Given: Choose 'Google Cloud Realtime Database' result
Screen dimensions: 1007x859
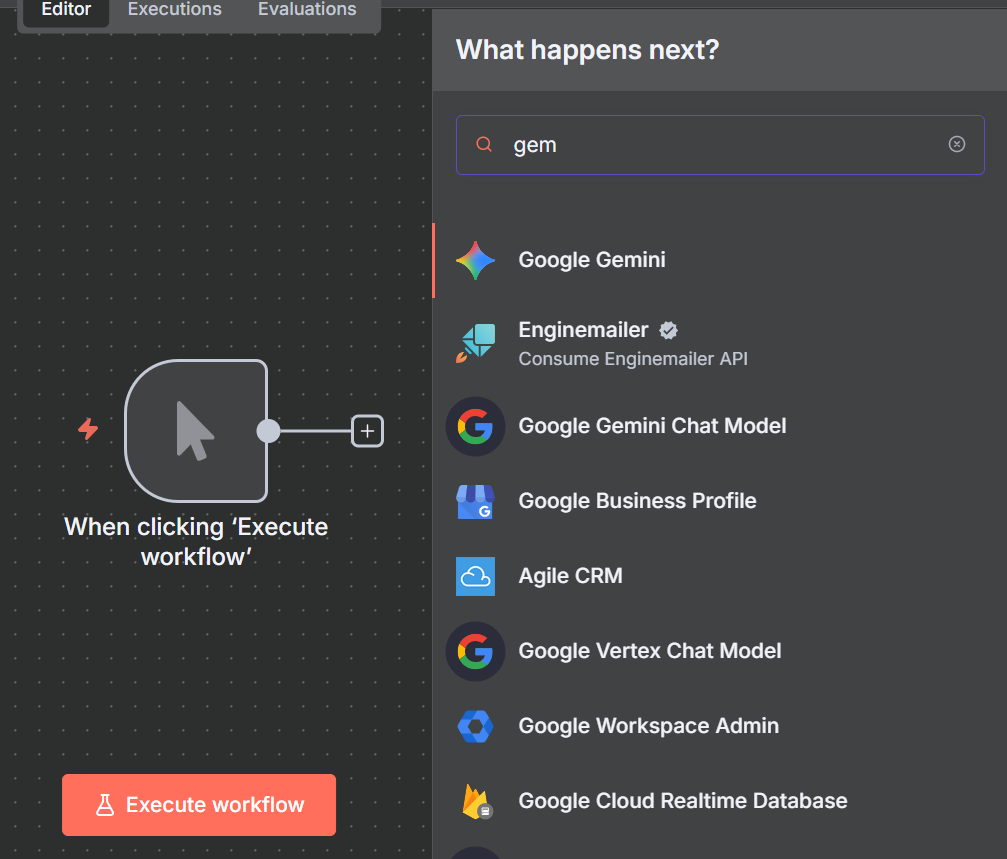Looking at the screenshot, I should [x=683, y=801].
